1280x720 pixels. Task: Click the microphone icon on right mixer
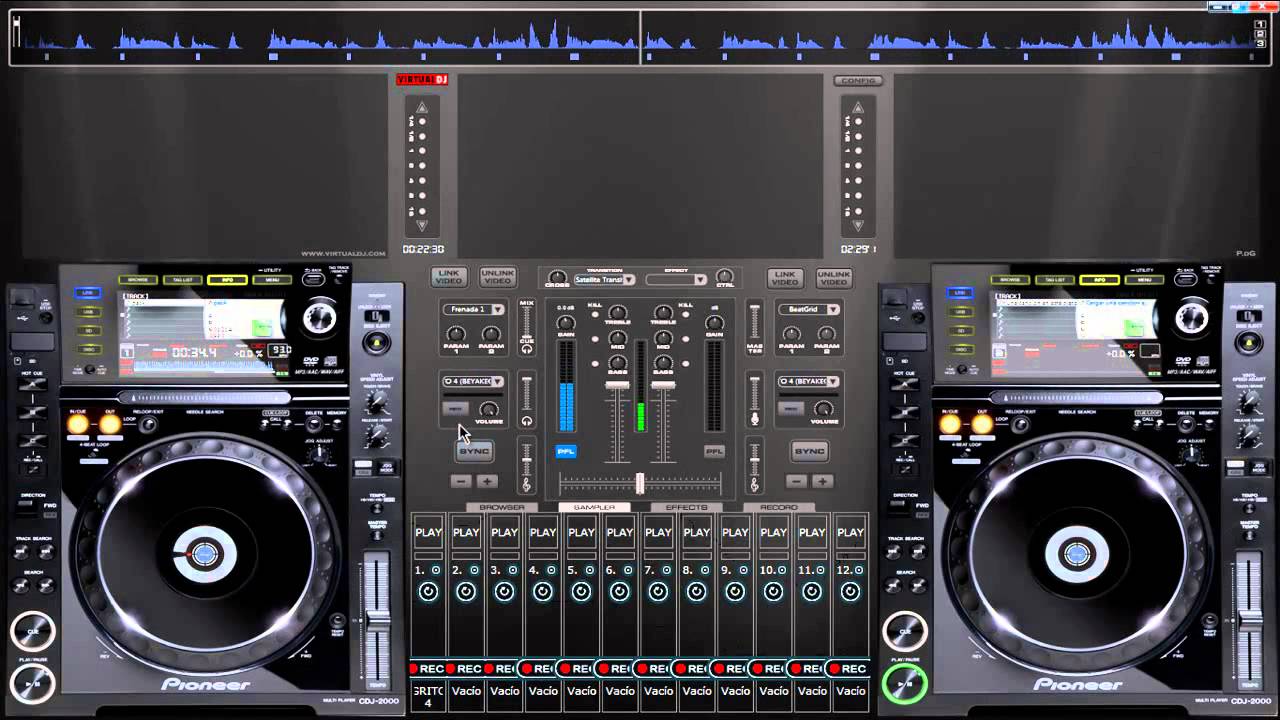pos(755,418)
